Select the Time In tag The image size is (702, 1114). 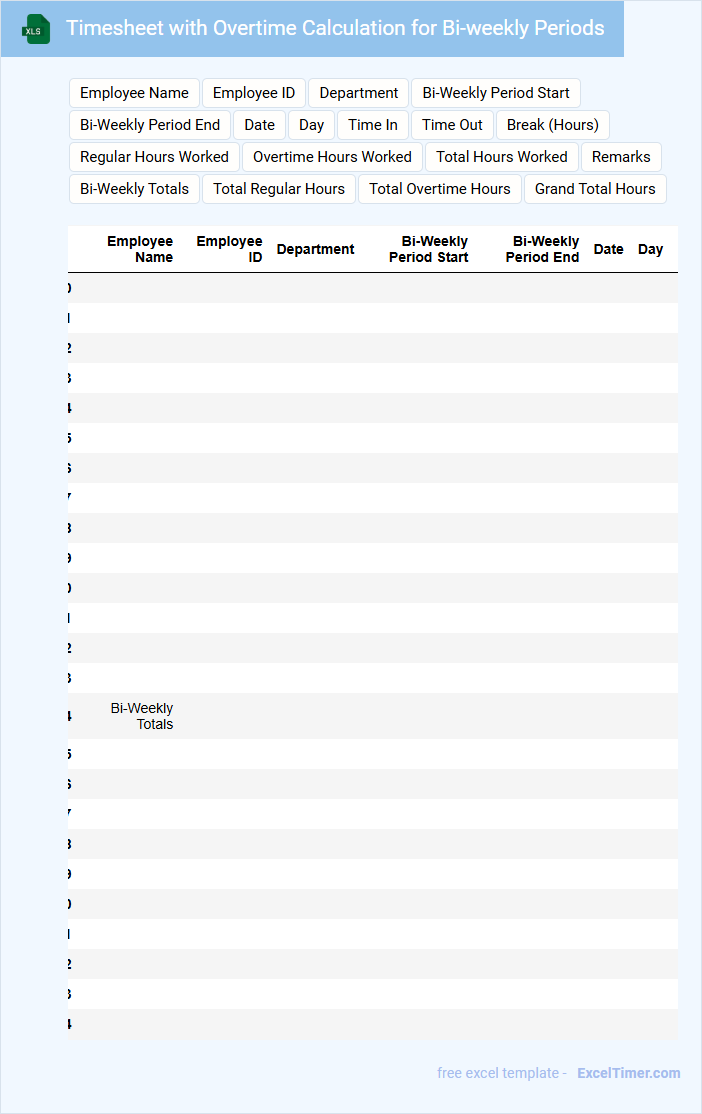coord(373,125)
